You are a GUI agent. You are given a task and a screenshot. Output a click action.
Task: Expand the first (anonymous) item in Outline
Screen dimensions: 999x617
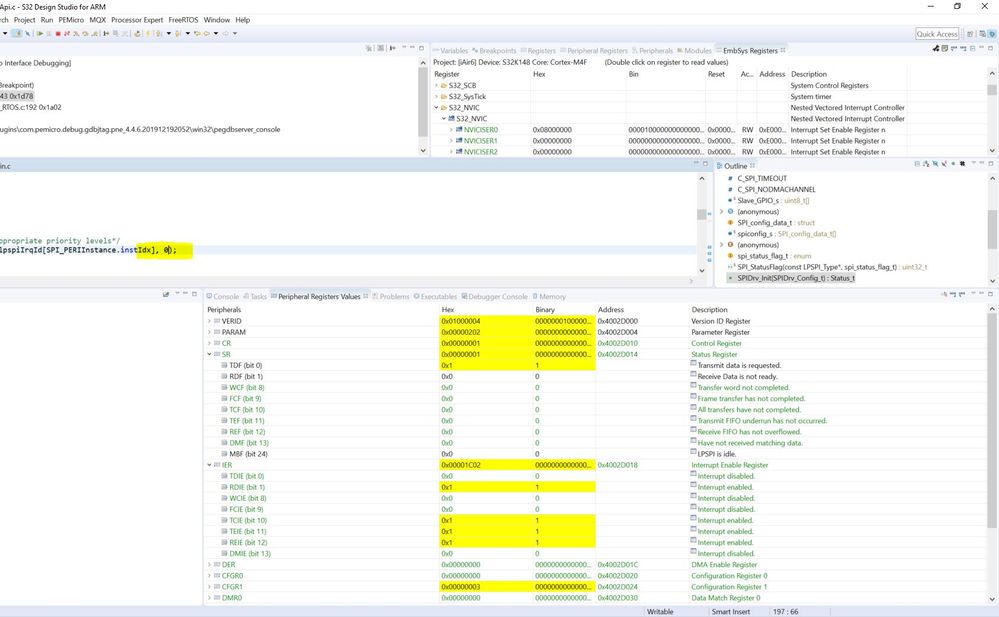721,211
